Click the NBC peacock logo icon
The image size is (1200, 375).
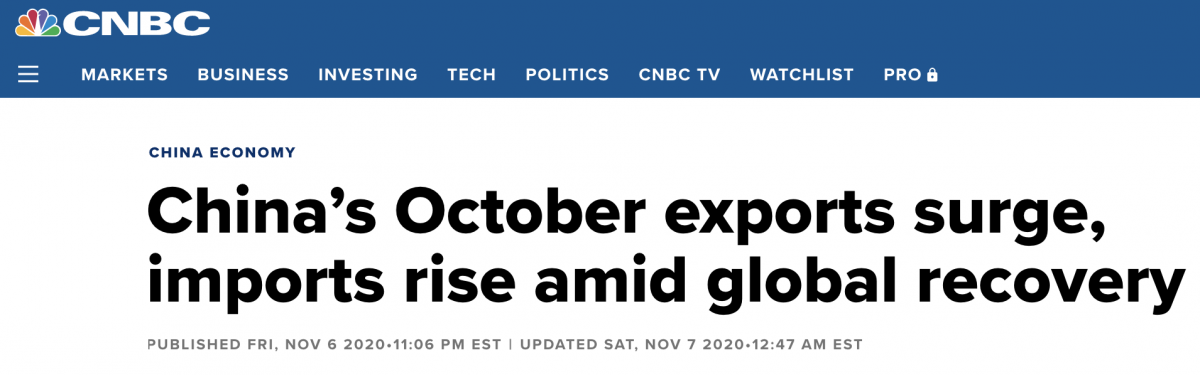[x=36, y=22]
